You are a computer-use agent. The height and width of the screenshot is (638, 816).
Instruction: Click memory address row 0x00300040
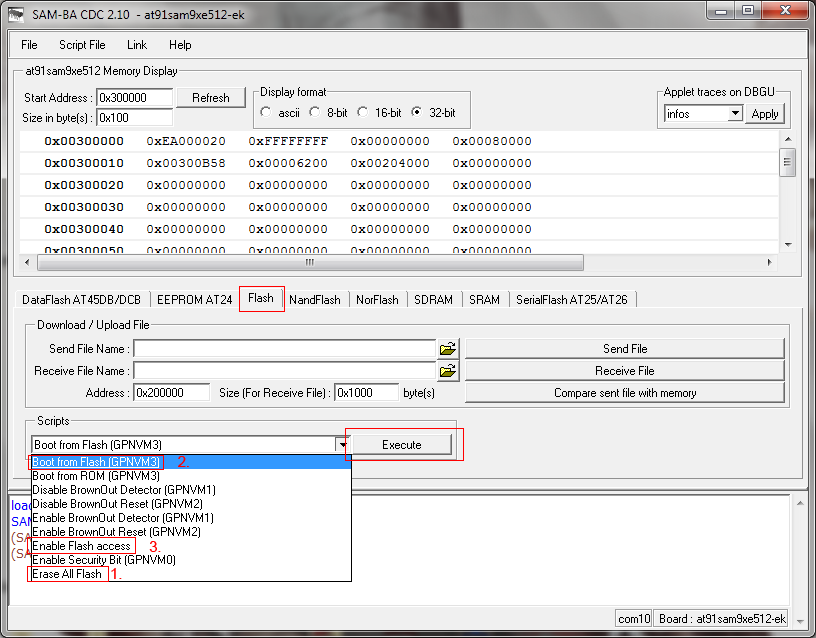84,229
